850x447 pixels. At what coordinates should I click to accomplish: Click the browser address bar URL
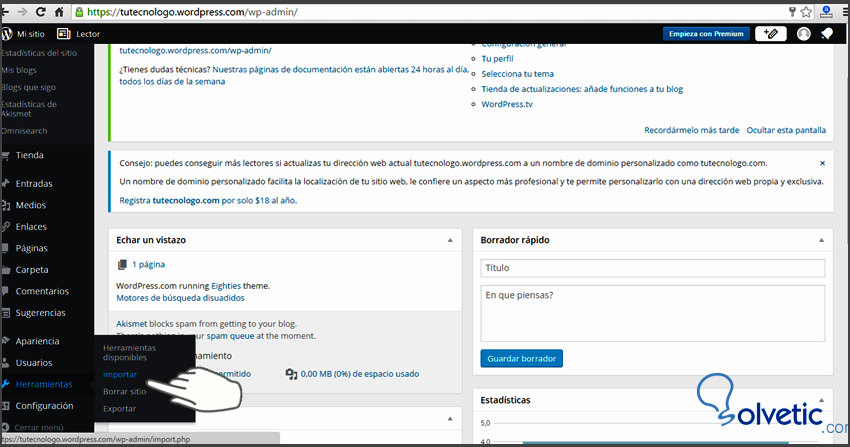[192, 12]
